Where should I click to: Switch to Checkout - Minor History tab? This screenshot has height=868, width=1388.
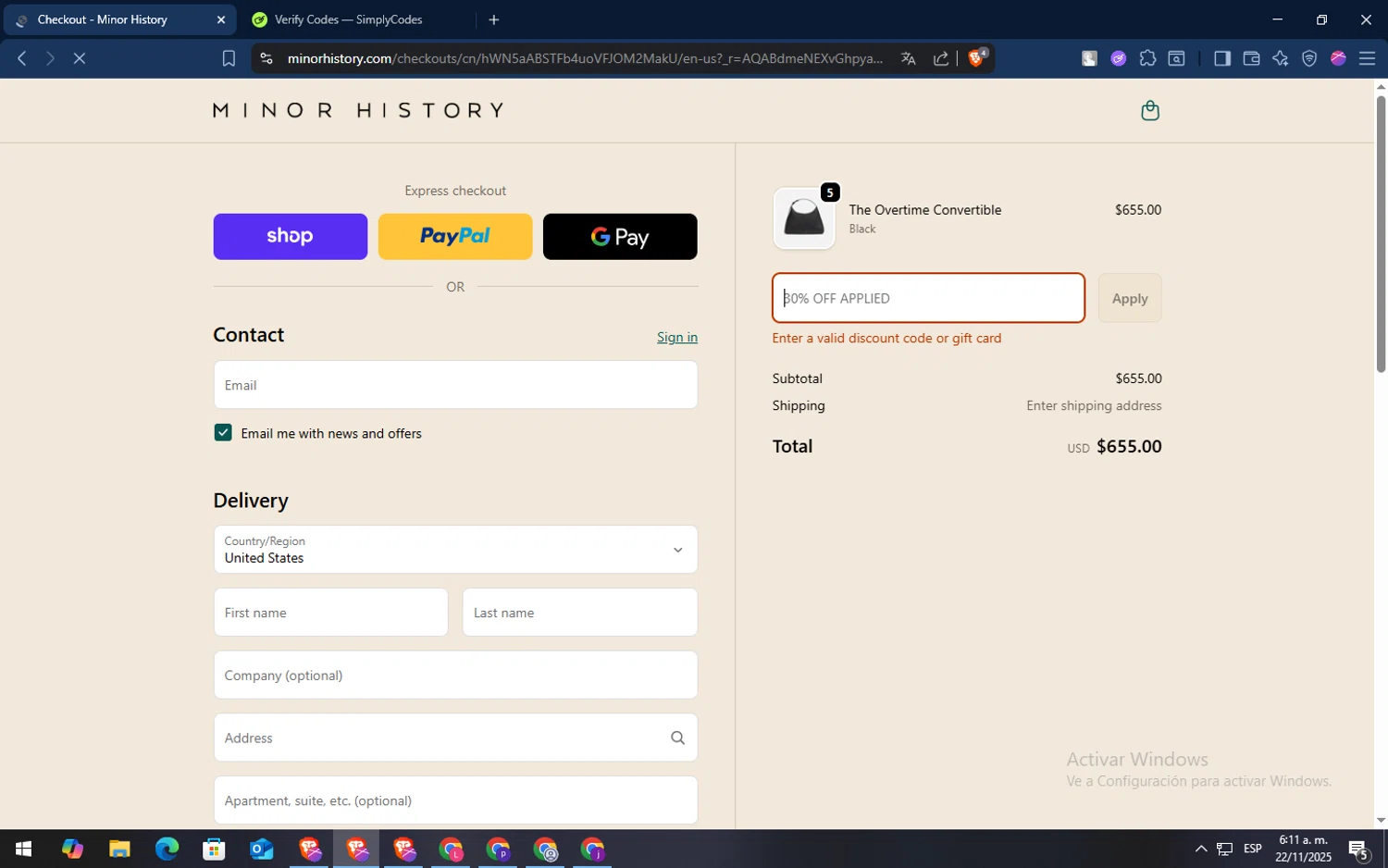pyautogui.click(x=120, y=19)
